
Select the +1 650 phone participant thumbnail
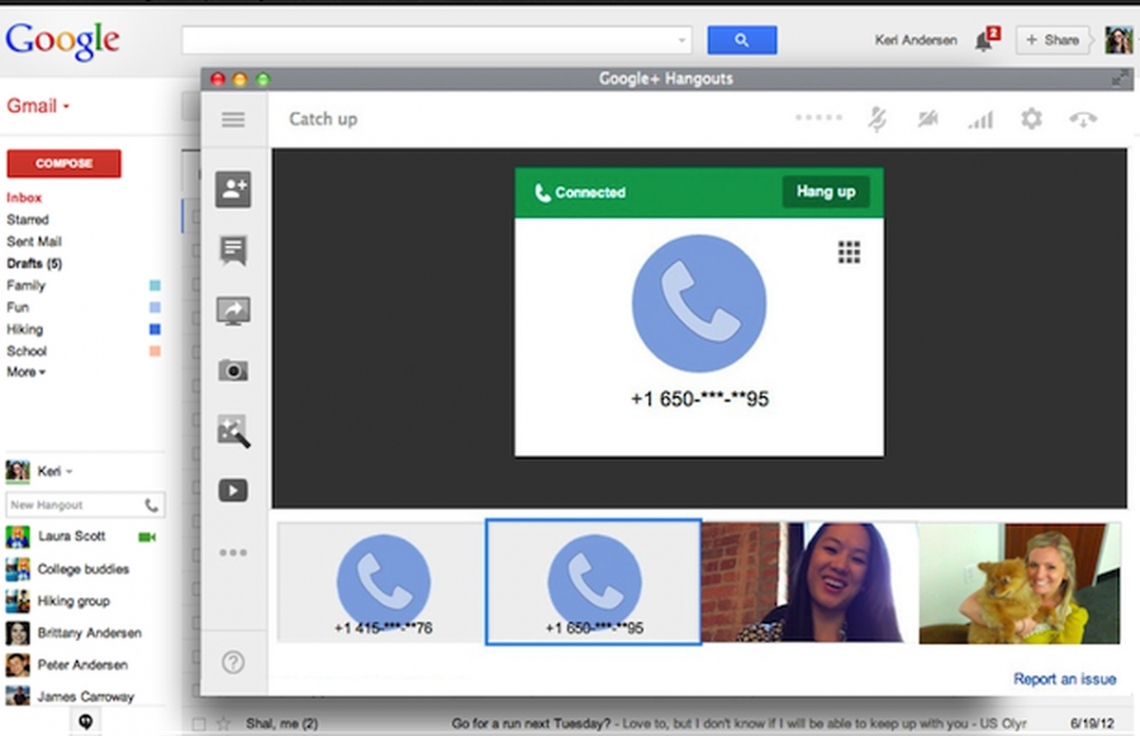click(x=594, y=582)
